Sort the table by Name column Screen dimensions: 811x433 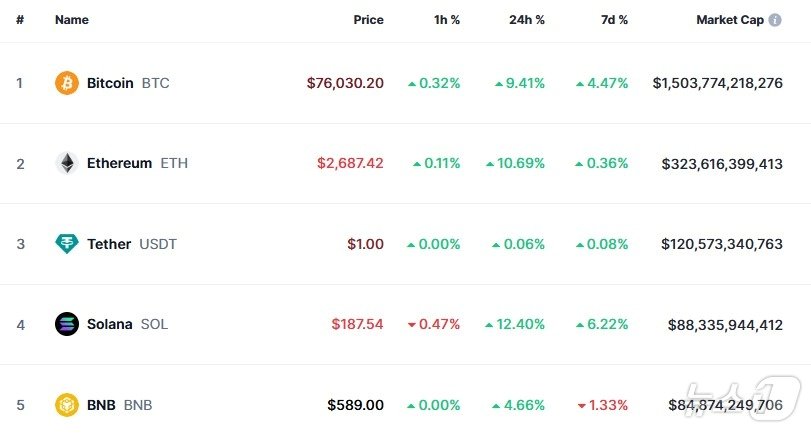(x=72, y=20)
